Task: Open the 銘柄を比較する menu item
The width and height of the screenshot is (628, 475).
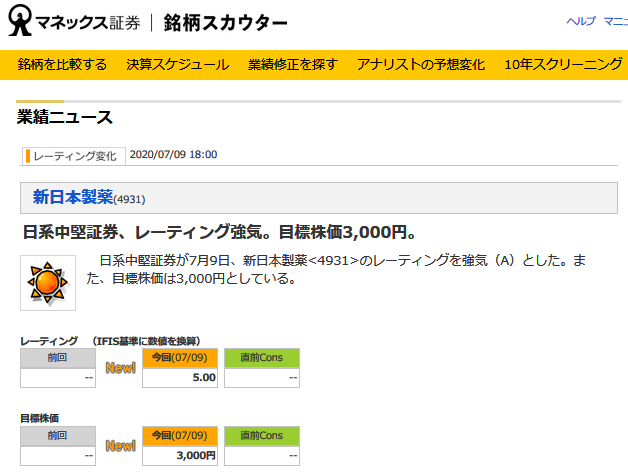Action: click(x=62, y=65)
